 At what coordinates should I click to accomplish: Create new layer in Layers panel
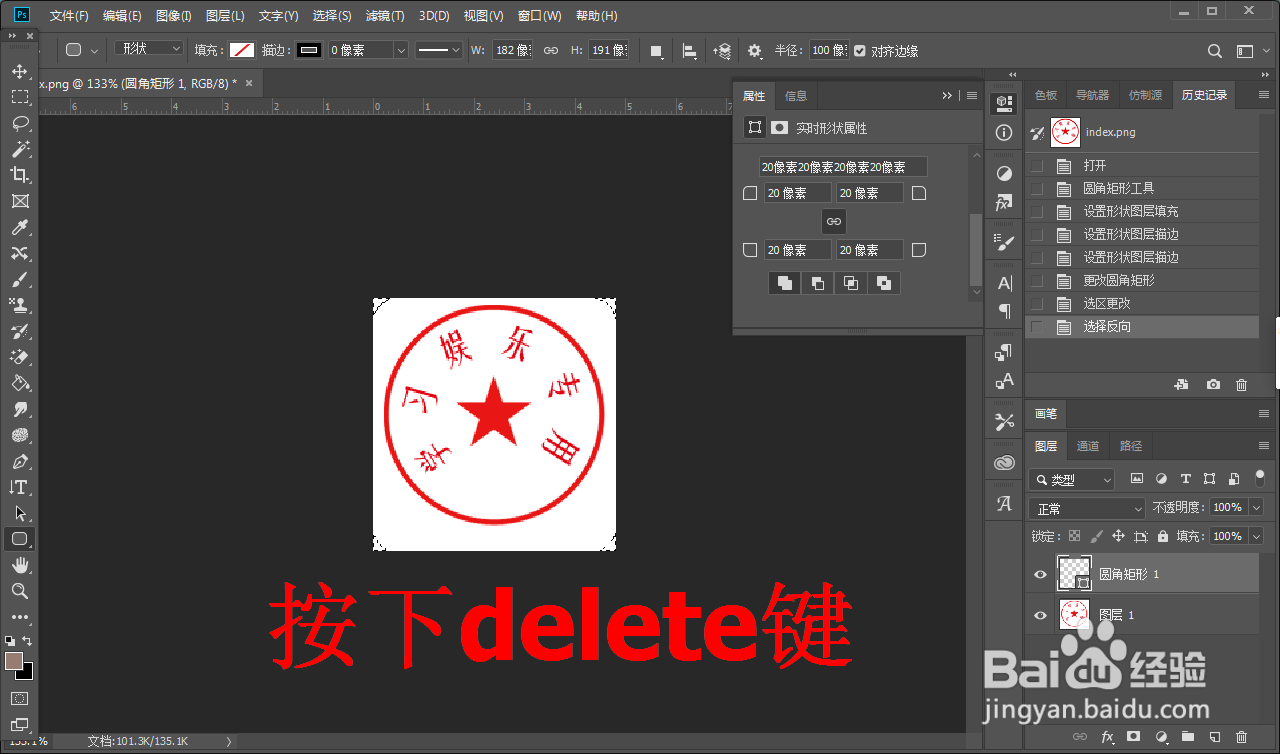click(1214, 737)
